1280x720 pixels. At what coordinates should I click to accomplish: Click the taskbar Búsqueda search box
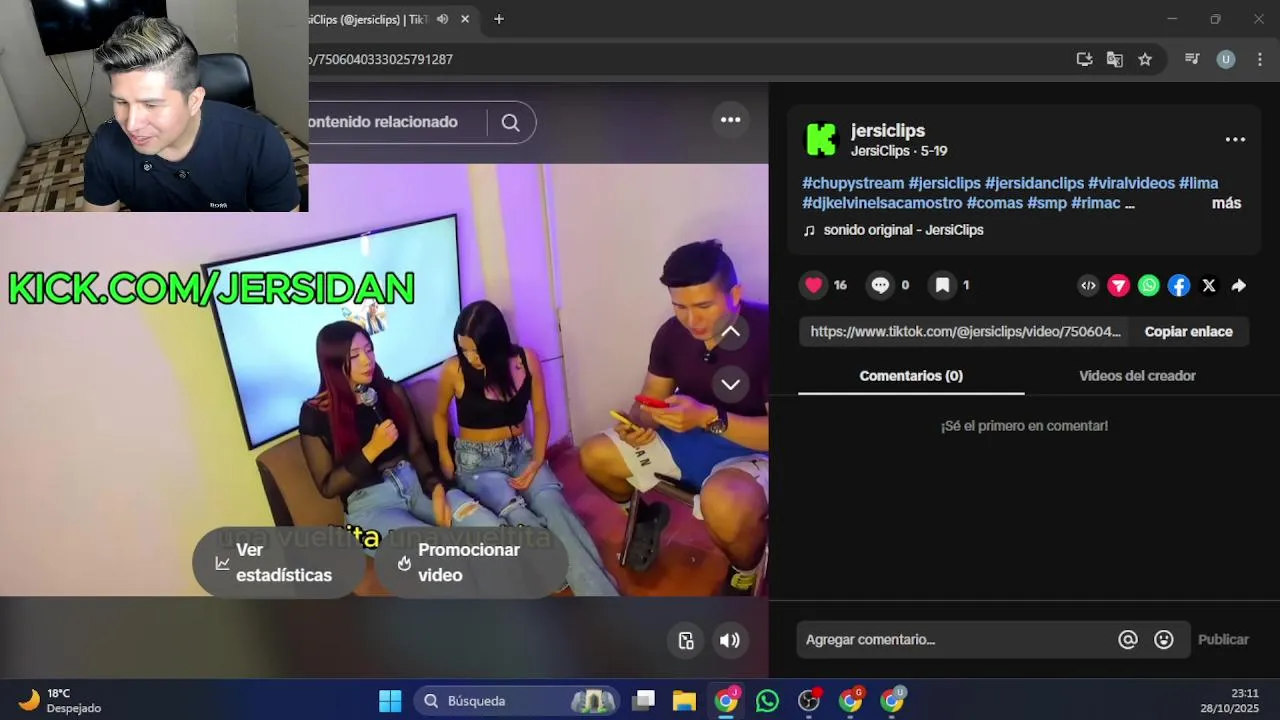[x=516, y=701]
